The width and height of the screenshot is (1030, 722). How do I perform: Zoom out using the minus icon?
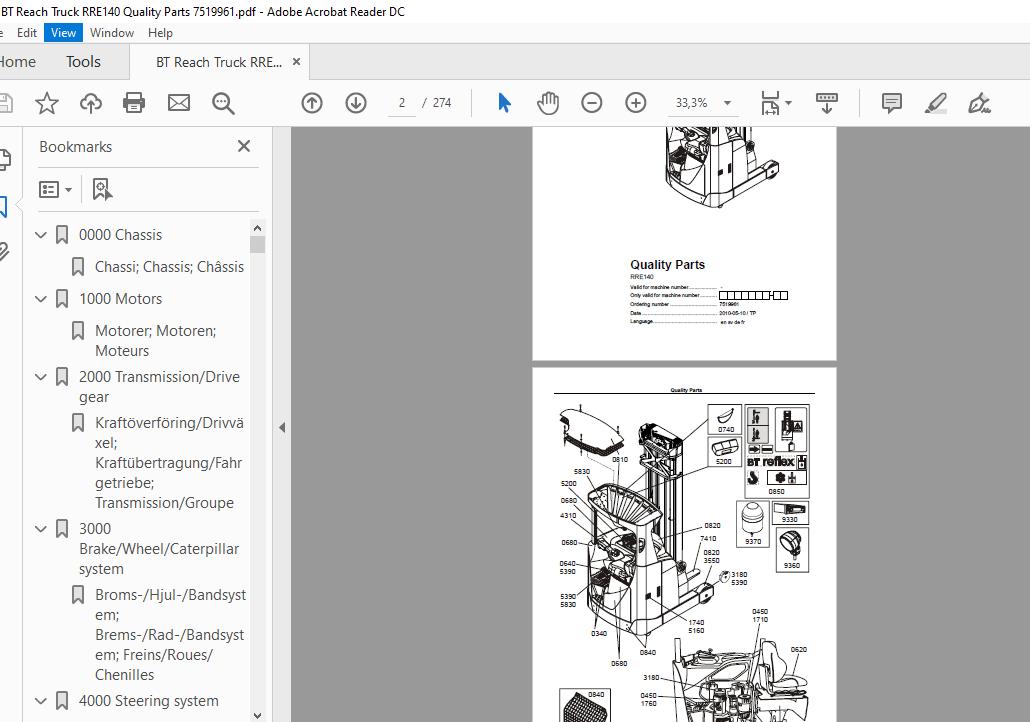point(592,103)
